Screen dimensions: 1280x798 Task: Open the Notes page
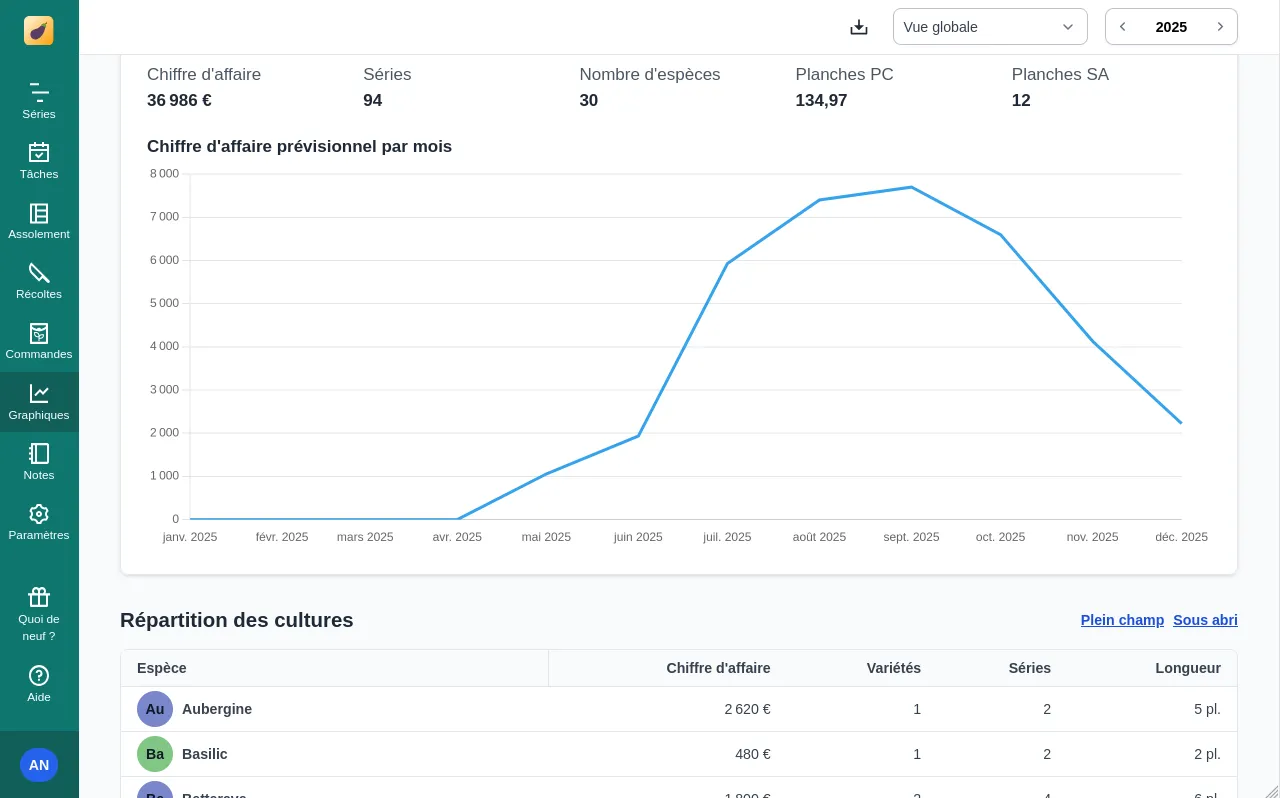click(39, 462)
